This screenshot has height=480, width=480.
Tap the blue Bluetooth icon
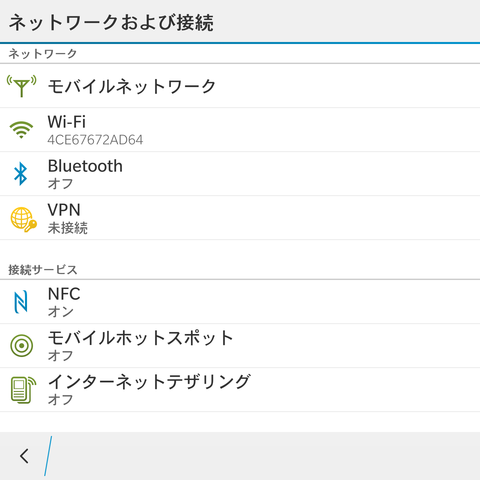pyautogui.click(x=21, y=174)
